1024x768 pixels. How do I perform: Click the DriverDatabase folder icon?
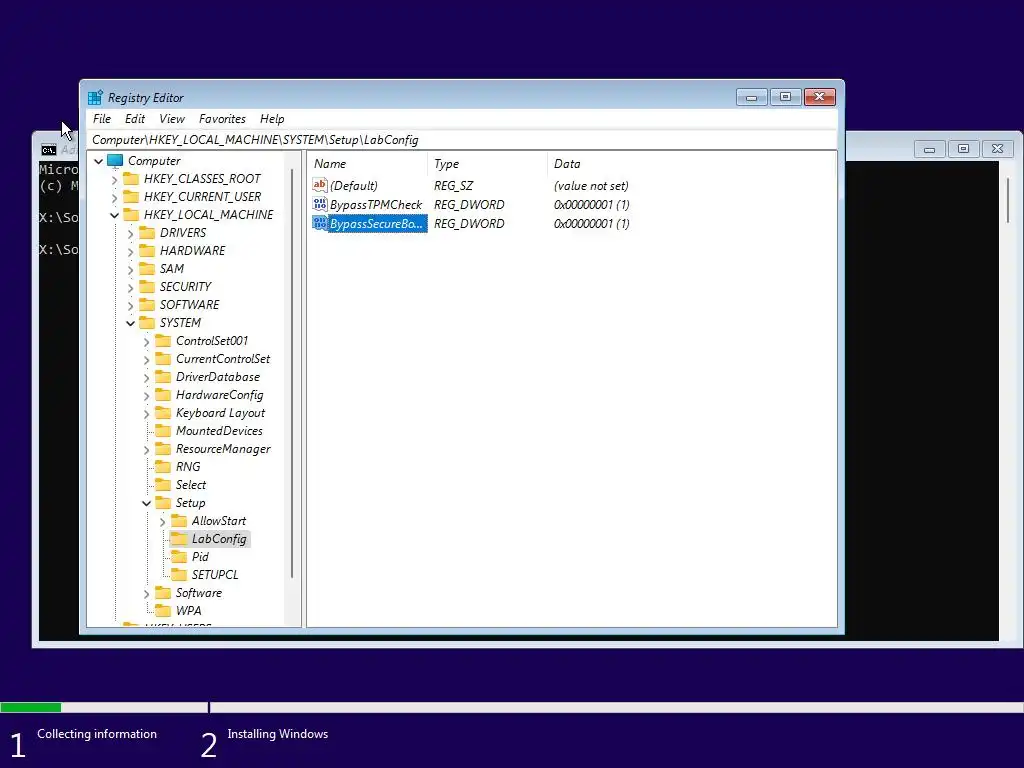(163, 377)
